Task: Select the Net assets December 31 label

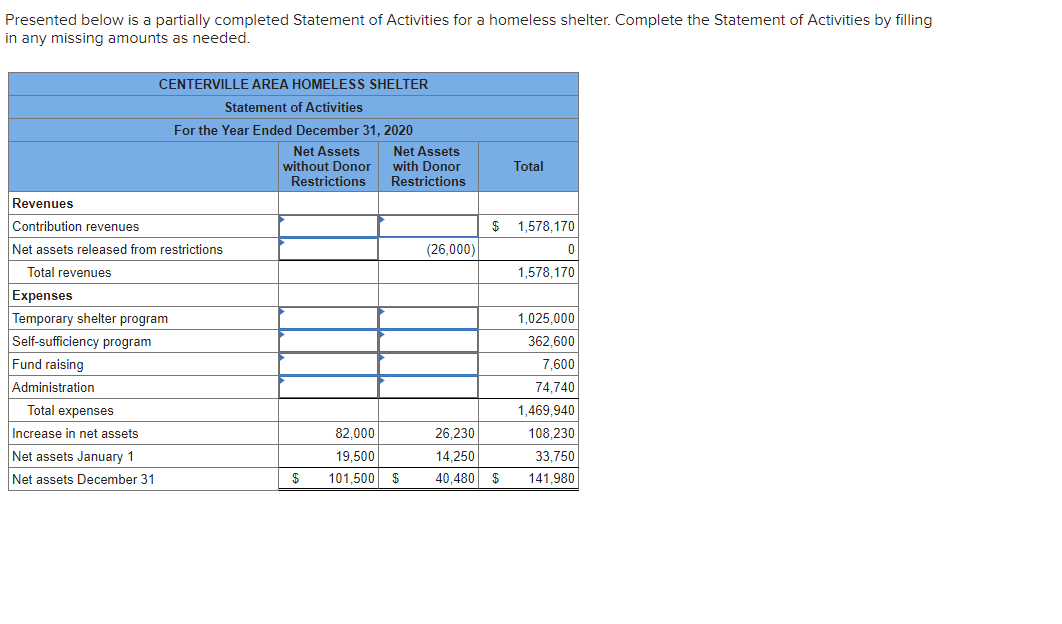Action: tap(83, 479)
